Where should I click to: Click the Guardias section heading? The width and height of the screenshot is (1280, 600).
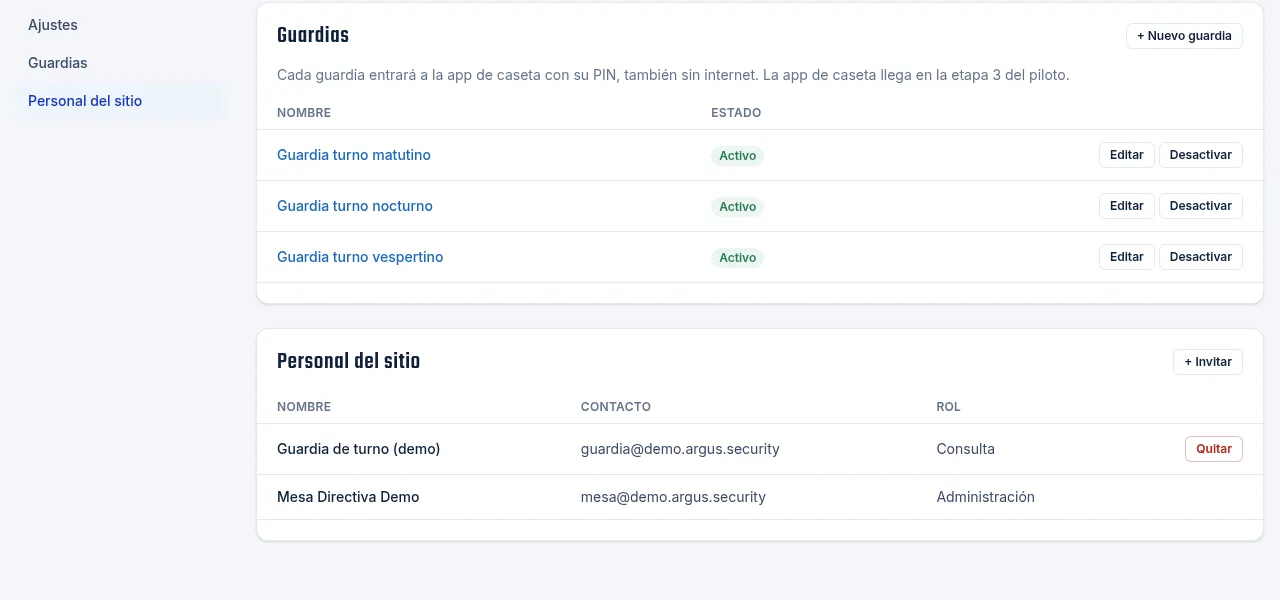click(x=313, y=35)
